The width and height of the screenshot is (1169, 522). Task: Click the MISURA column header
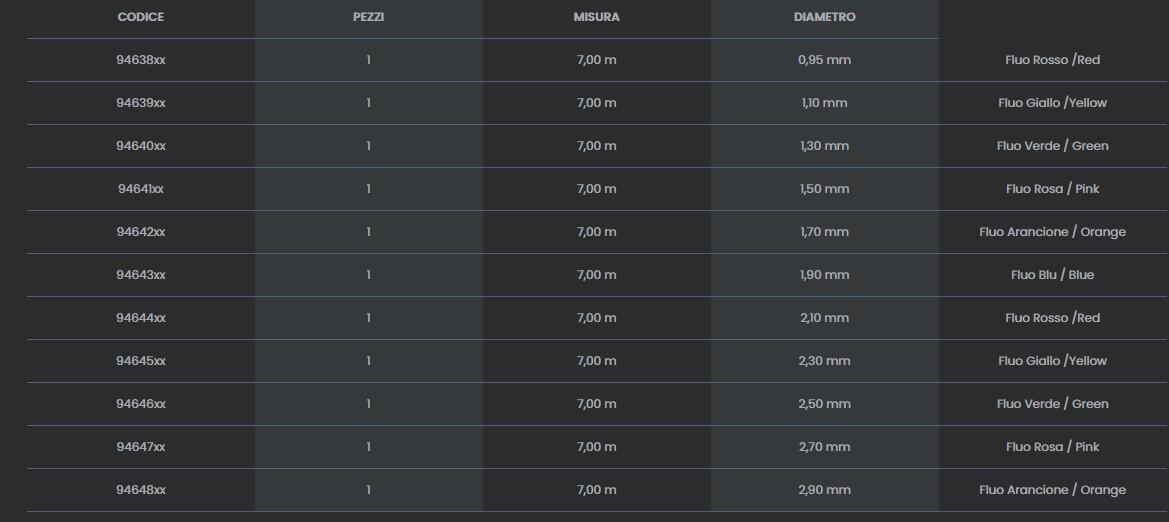[x=596, y=18]
